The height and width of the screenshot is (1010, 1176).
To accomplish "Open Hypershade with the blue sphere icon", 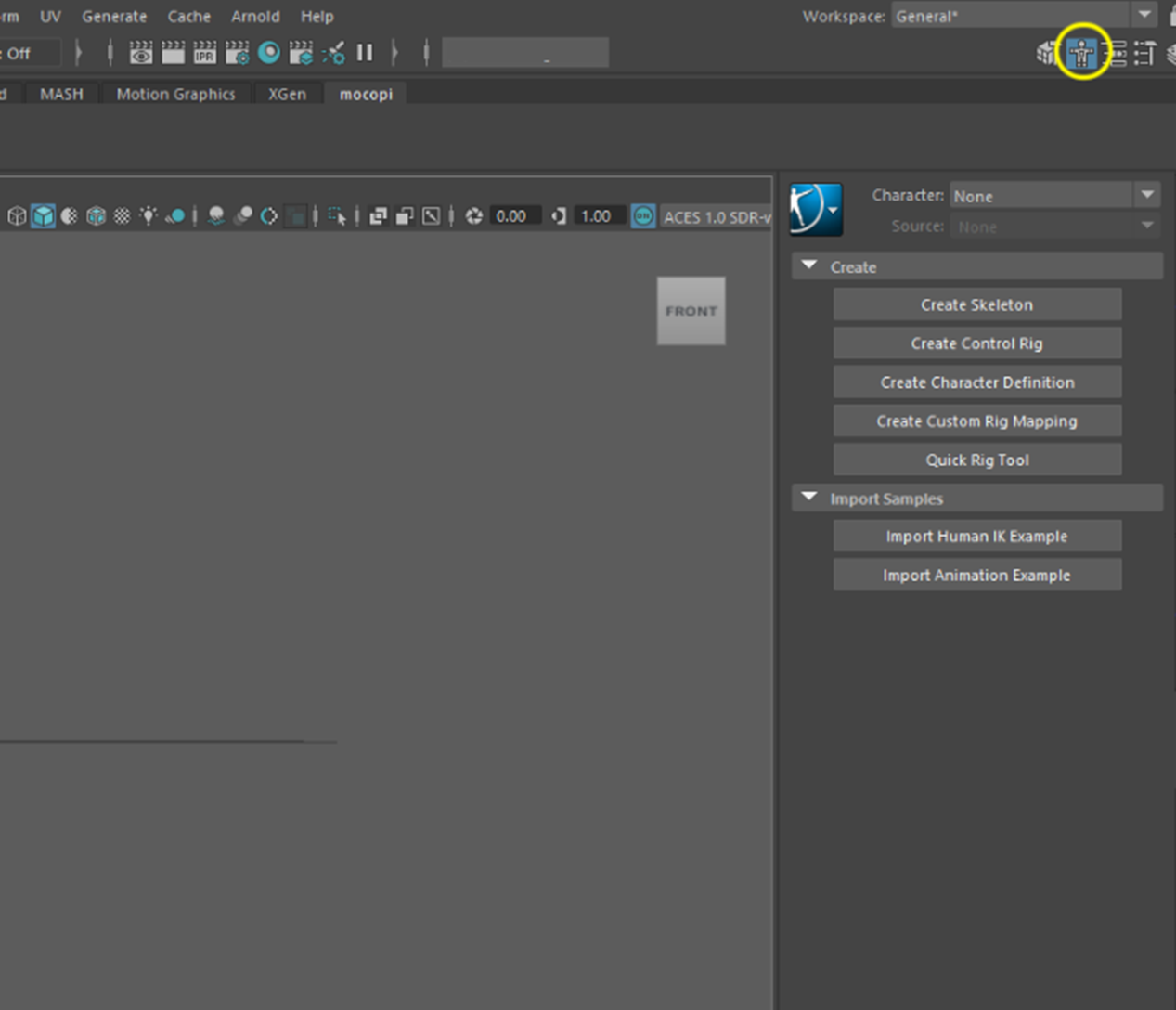I will pyautogui.click(x=269, y=53).
